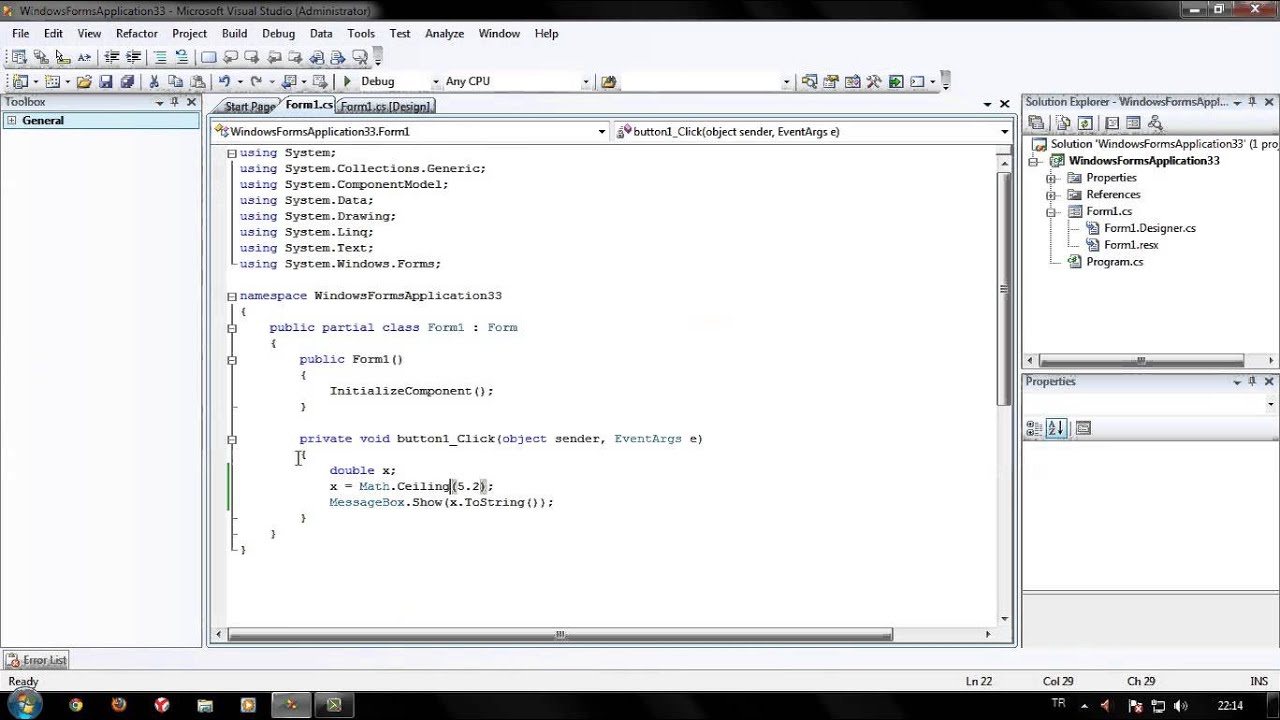Click View Code icon in Solution Explorer
Image resolution: width=1280 pixels, height=720 pixels.
click(1112, 123)
